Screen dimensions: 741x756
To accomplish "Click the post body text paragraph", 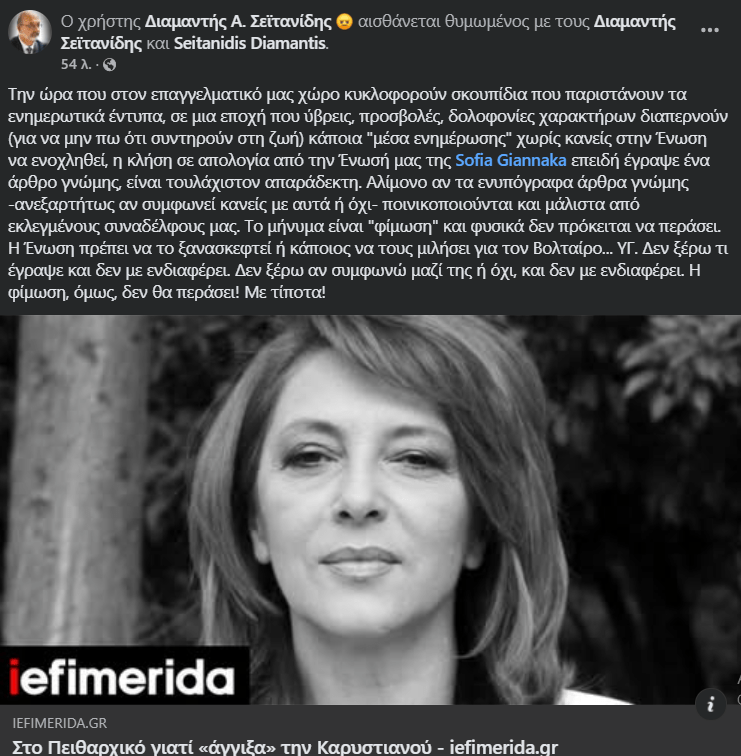I will tap(368, 193).
